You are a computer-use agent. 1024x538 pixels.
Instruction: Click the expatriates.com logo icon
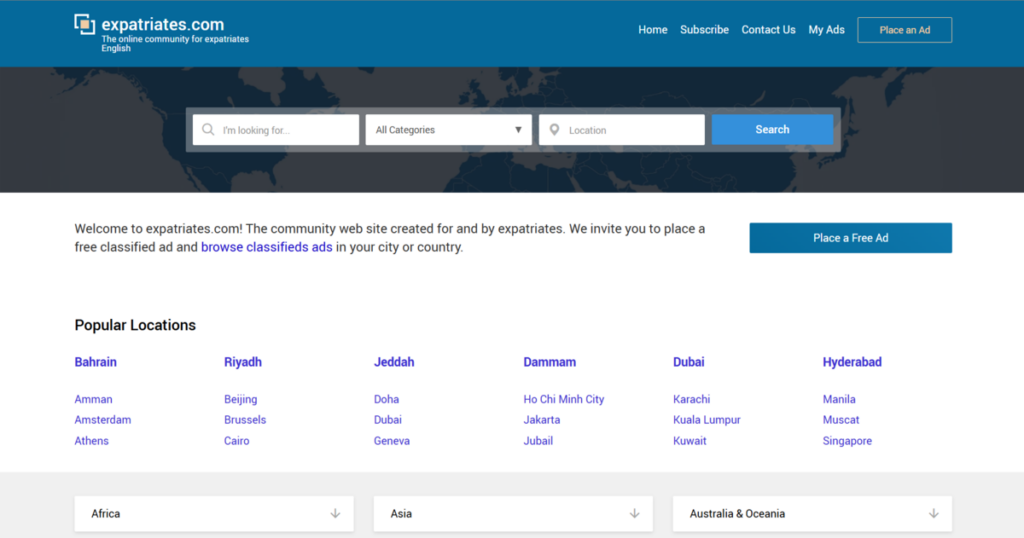coord(84,24)
